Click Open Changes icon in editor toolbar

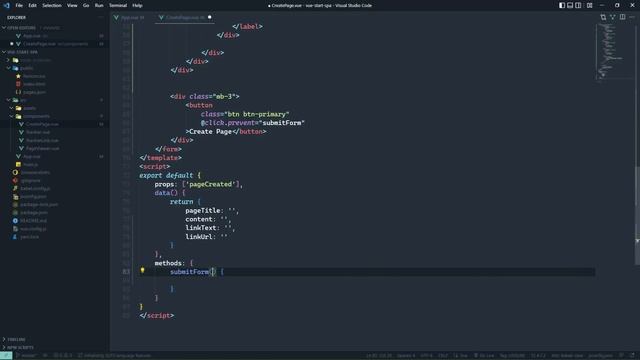[x=603, y=17]
